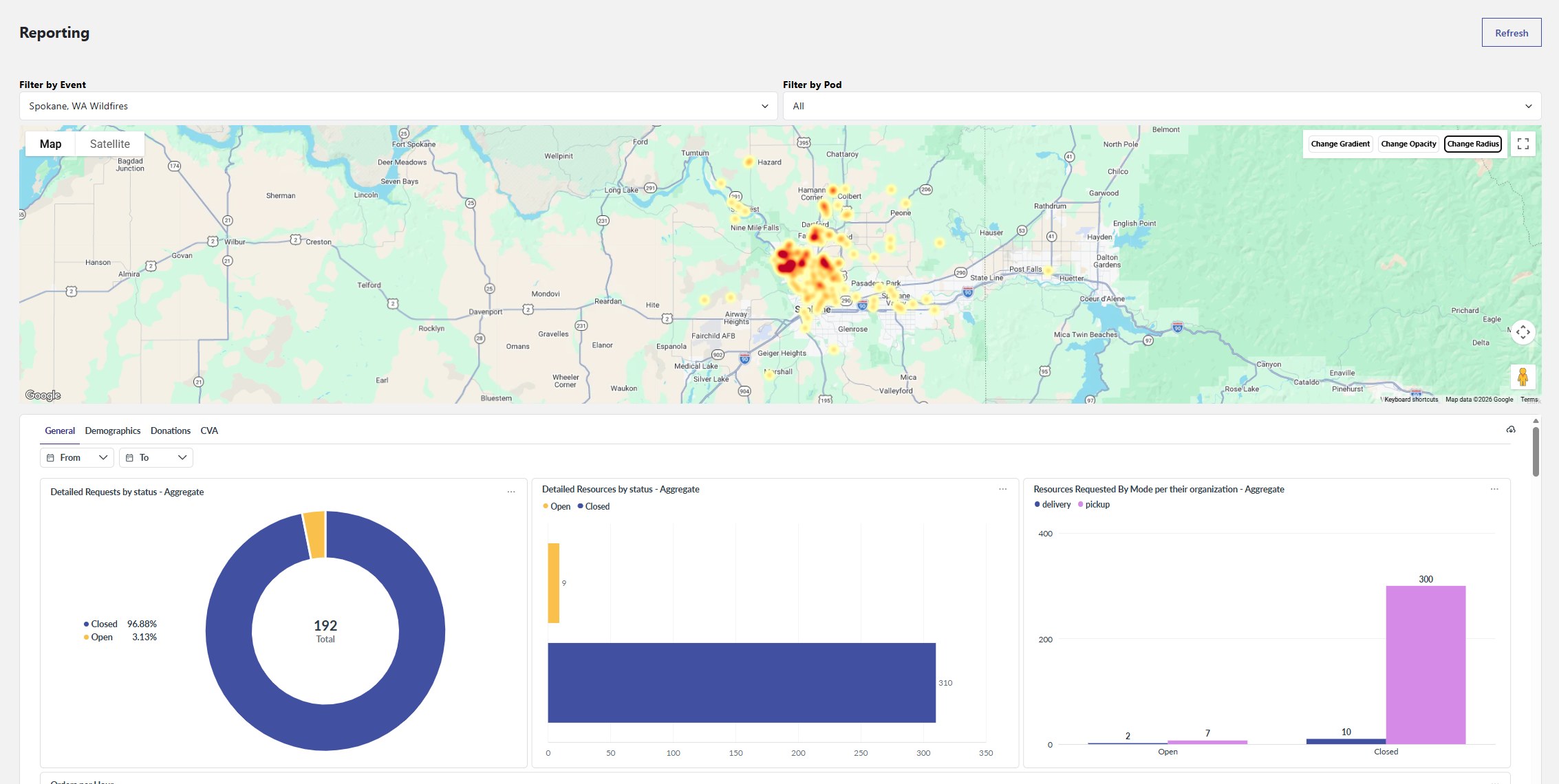This screenshot has height=784, width=1559.
Task: Click the cloud download icon
Action: coord(1511,429)
